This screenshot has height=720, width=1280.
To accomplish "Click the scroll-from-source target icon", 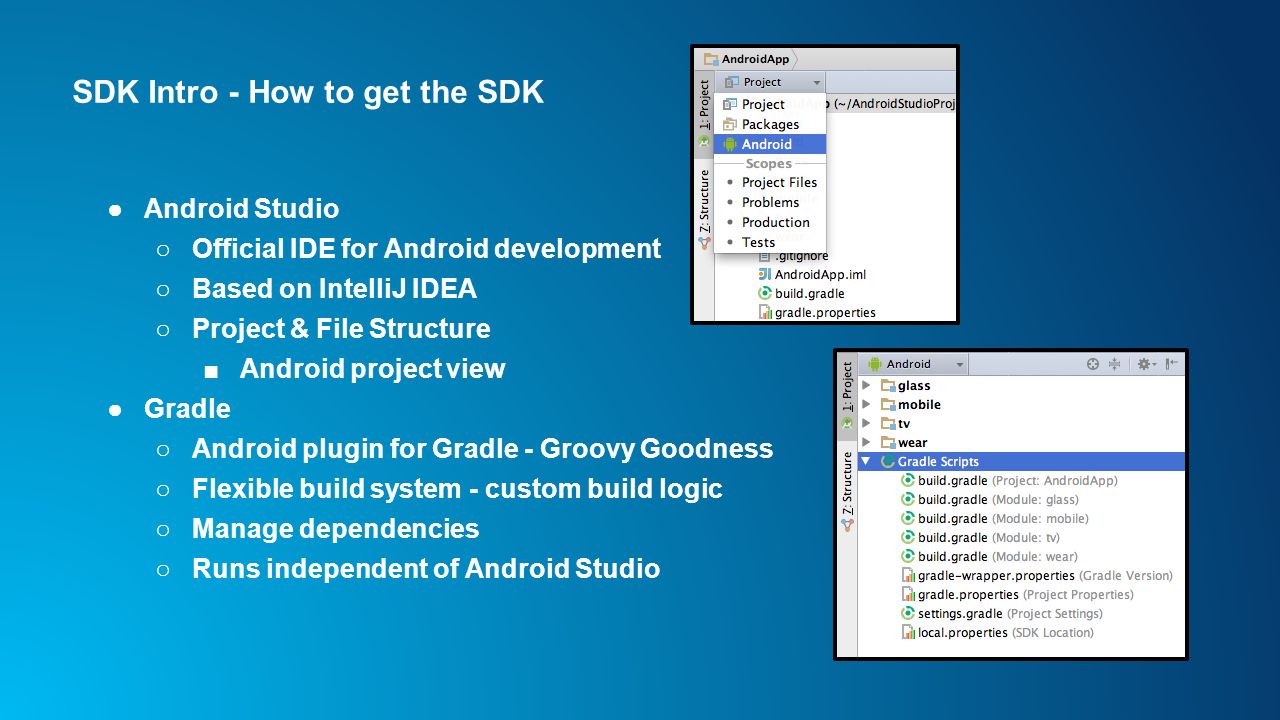I will [1093, 364].
